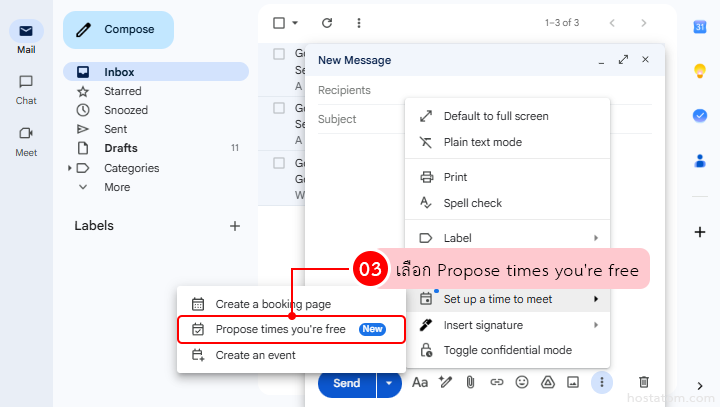Click the Send button
Viewport: 720px width, 407px height.
coord(347,383)
